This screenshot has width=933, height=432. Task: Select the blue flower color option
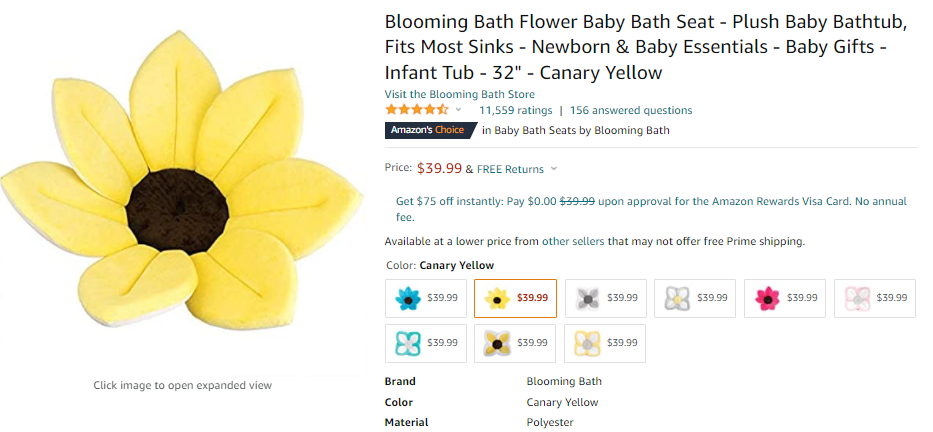426,298
